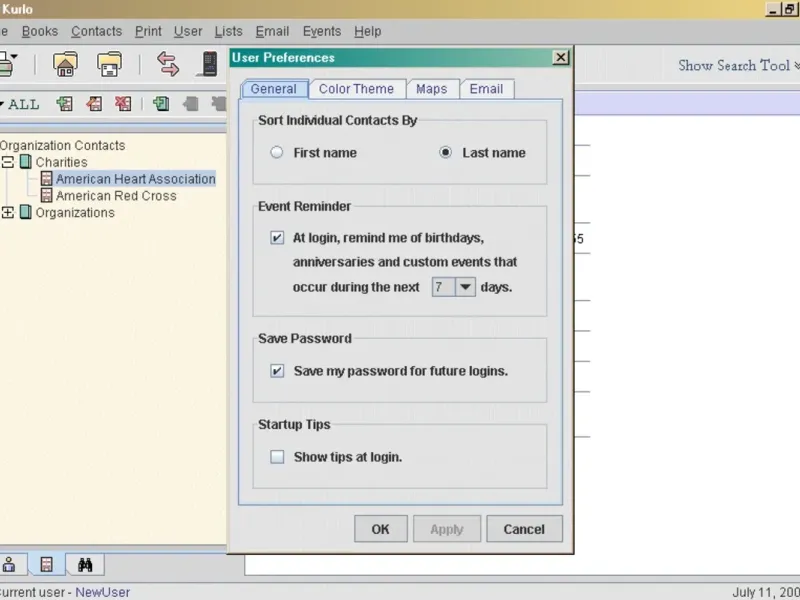Close the User Preferences dialog
Image resolution: width=800 pixels, height=600 pixels.
pos(561,57)
